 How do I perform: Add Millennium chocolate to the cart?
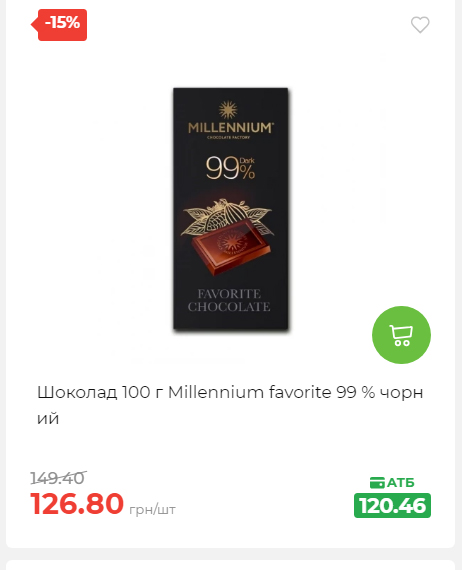(401, 335)
